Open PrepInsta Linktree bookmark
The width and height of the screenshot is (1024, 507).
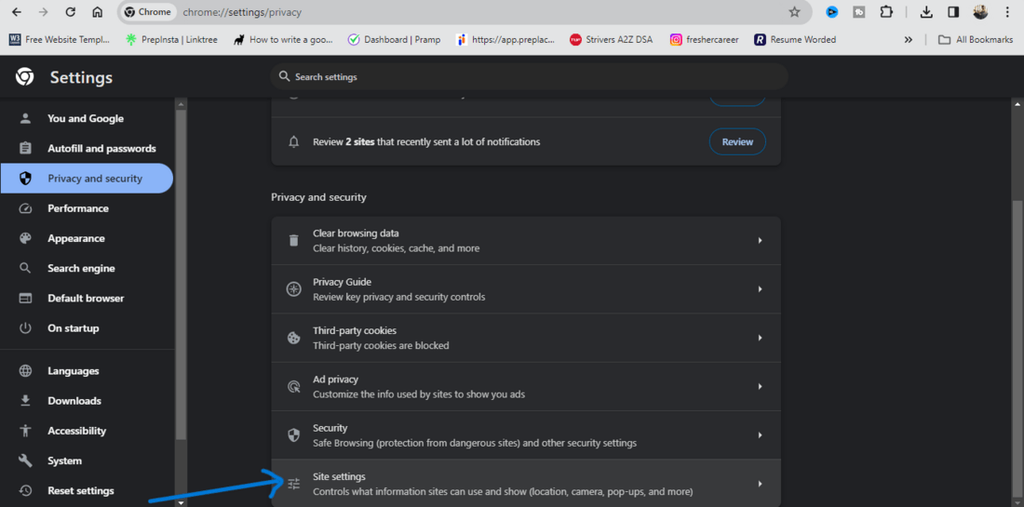point(172,40)
